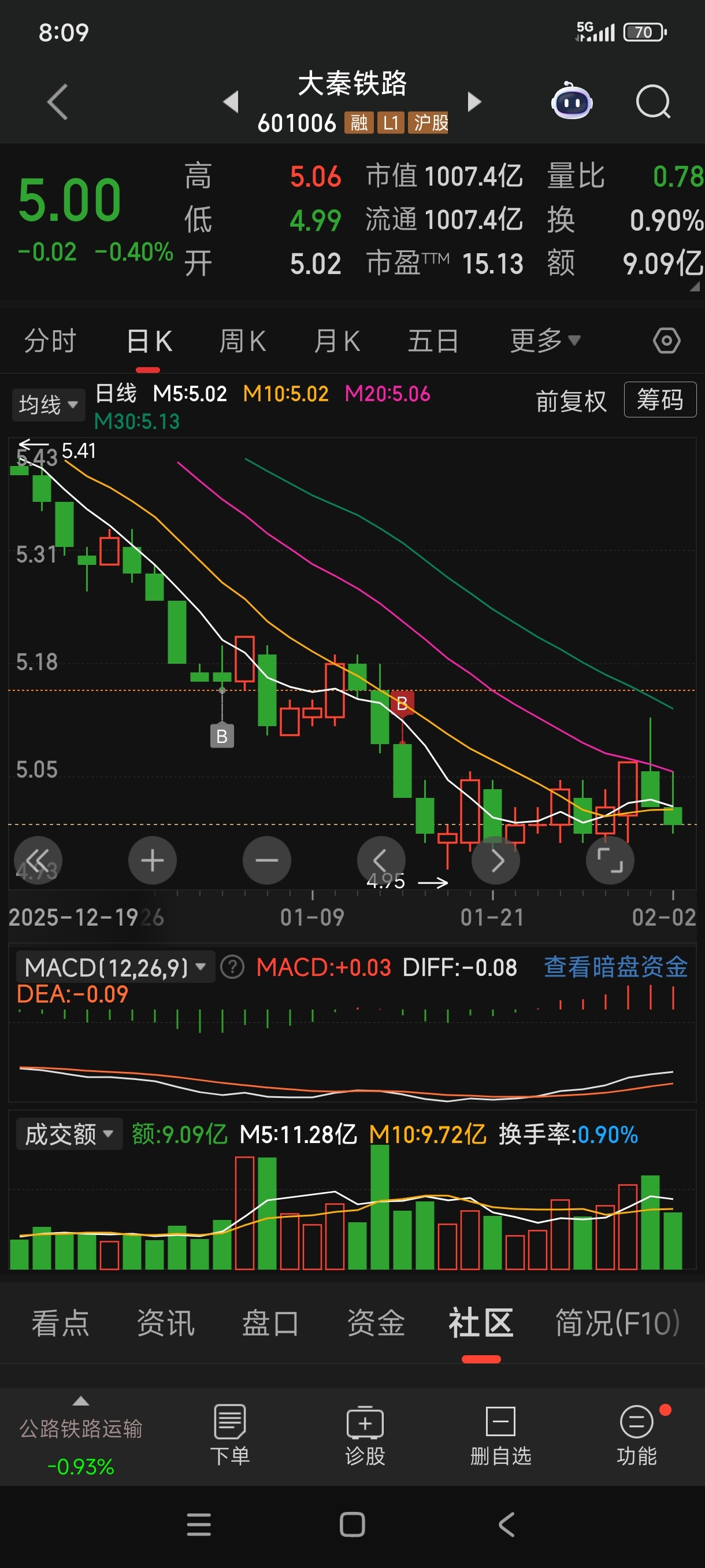Screen dimensions: 705x1568
Task: Switch to 分时 tab
Action: click(50, 341)
